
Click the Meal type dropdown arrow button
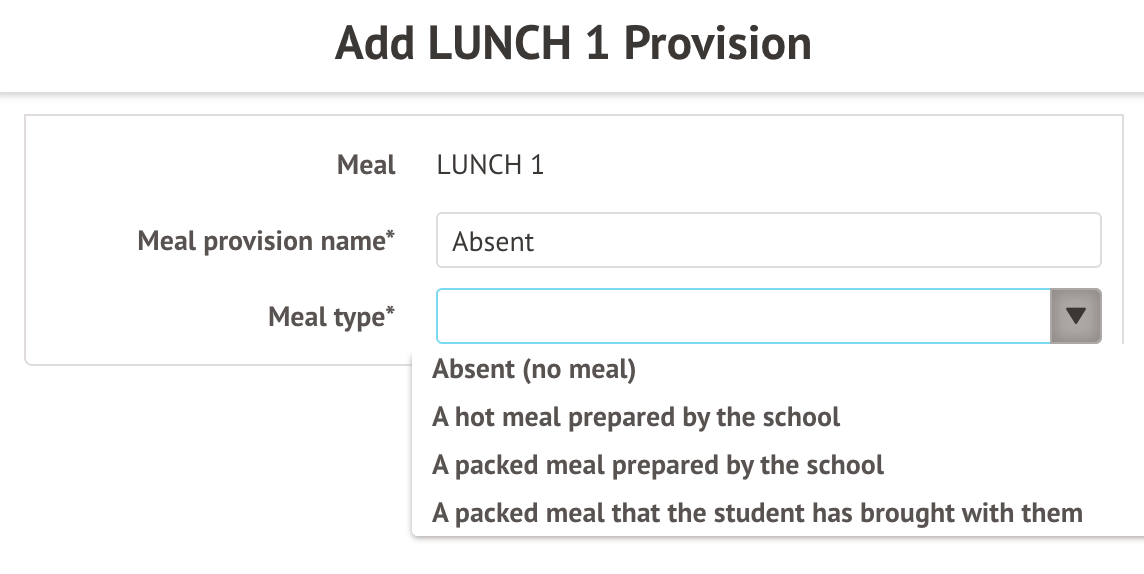coord(1076,316)
